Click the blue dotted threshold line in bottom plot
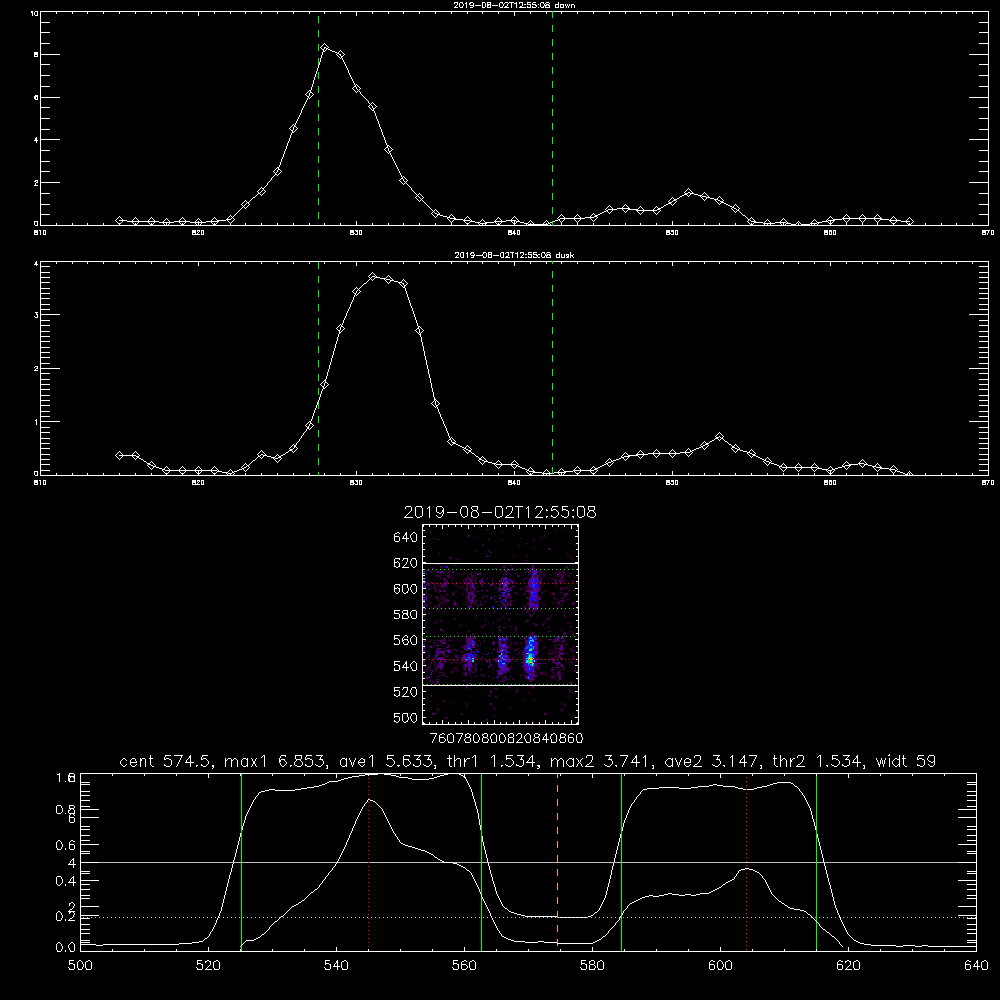1000x1000 pixels. pyautogui.click(x=528, y=917)
